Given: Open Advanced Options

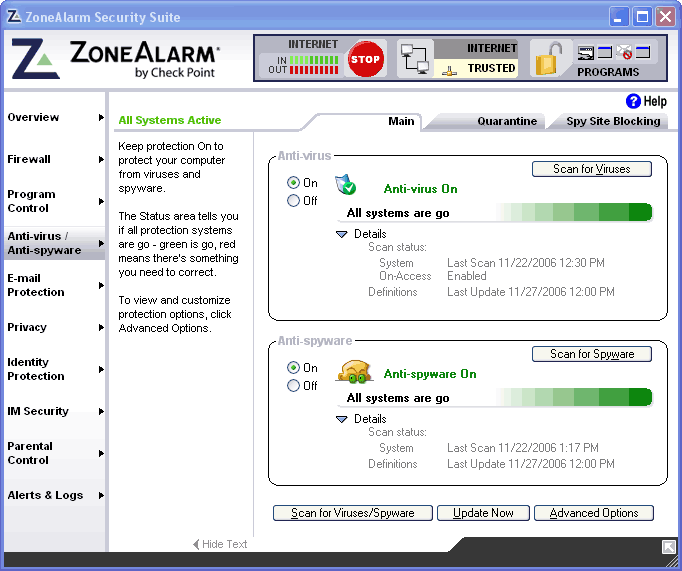Looking at the screenshot, I should pyautogui.click(x=594, y=513).
